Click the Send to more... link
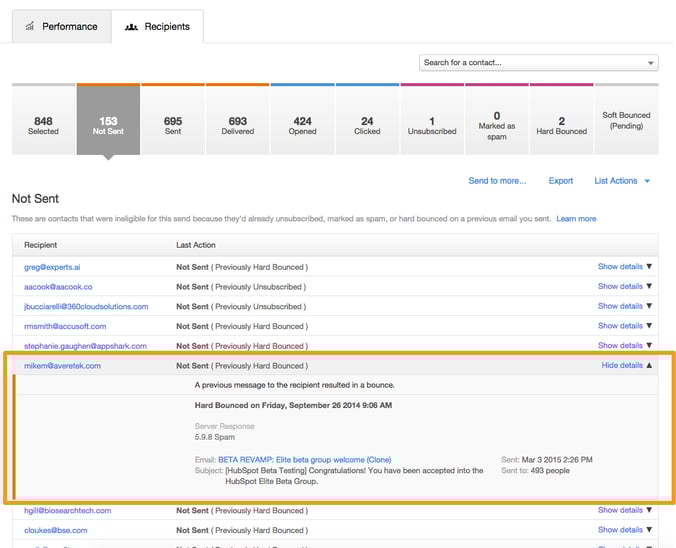This screenshot has width=676, height=548. pos(497,181)
